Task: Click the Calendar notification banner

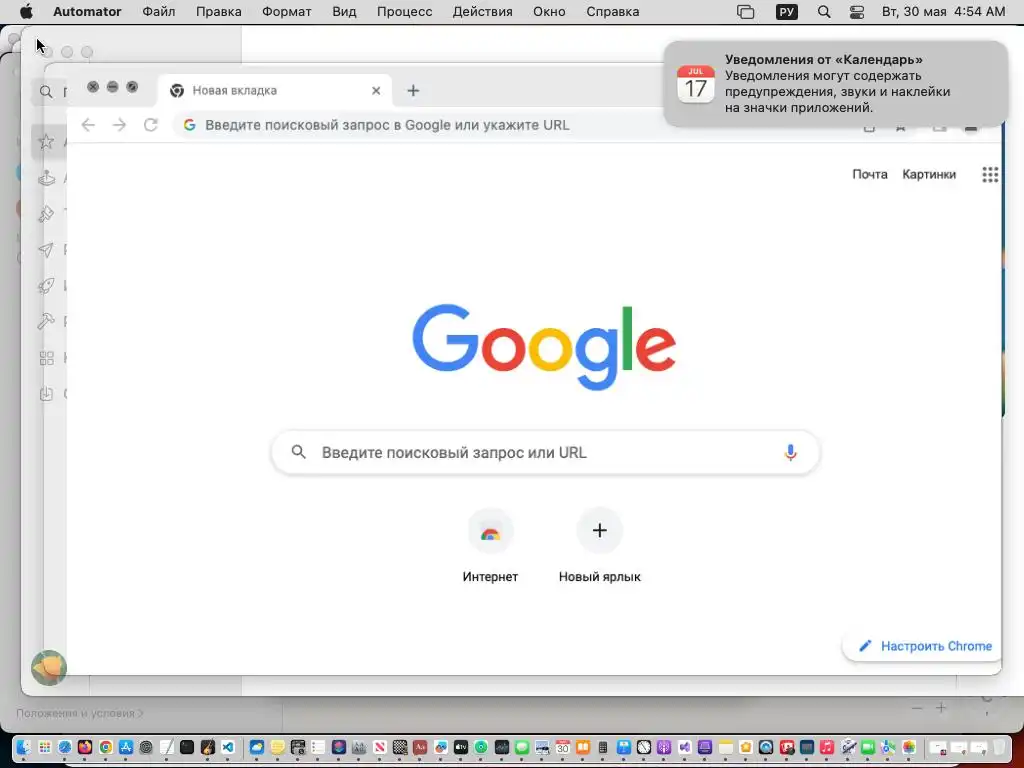Action: point(836,84)
